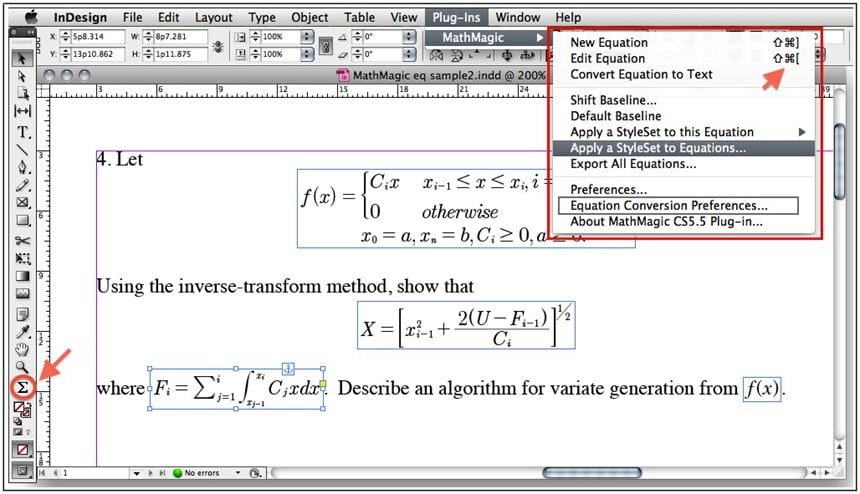
Task: Open the Layout menu
Action: tap(213, 18)
